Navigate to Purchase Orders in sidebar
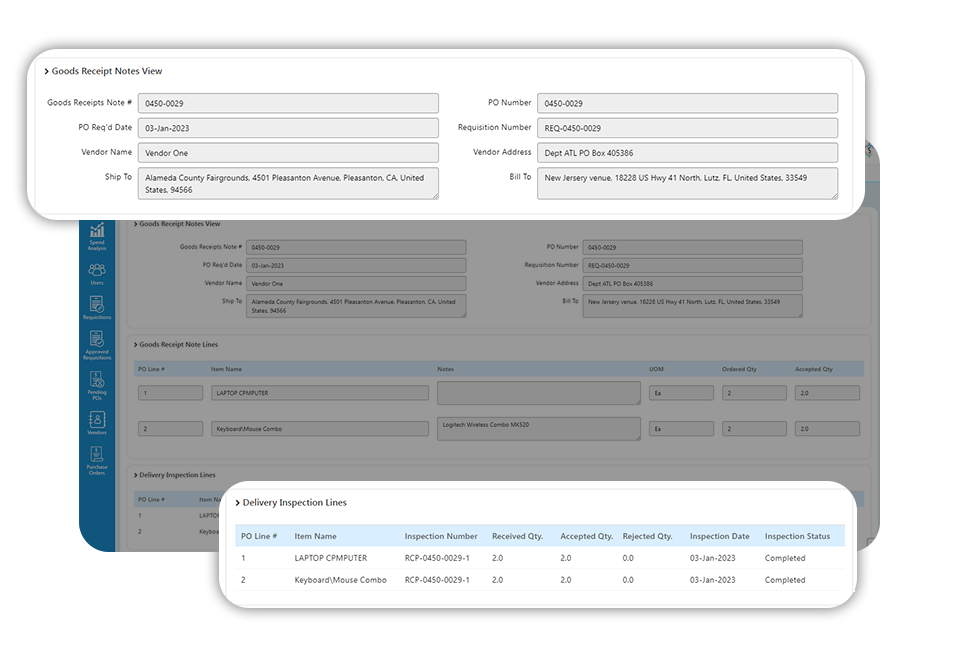The width and height of the screenshot is (966, 653). click(97, 461)
